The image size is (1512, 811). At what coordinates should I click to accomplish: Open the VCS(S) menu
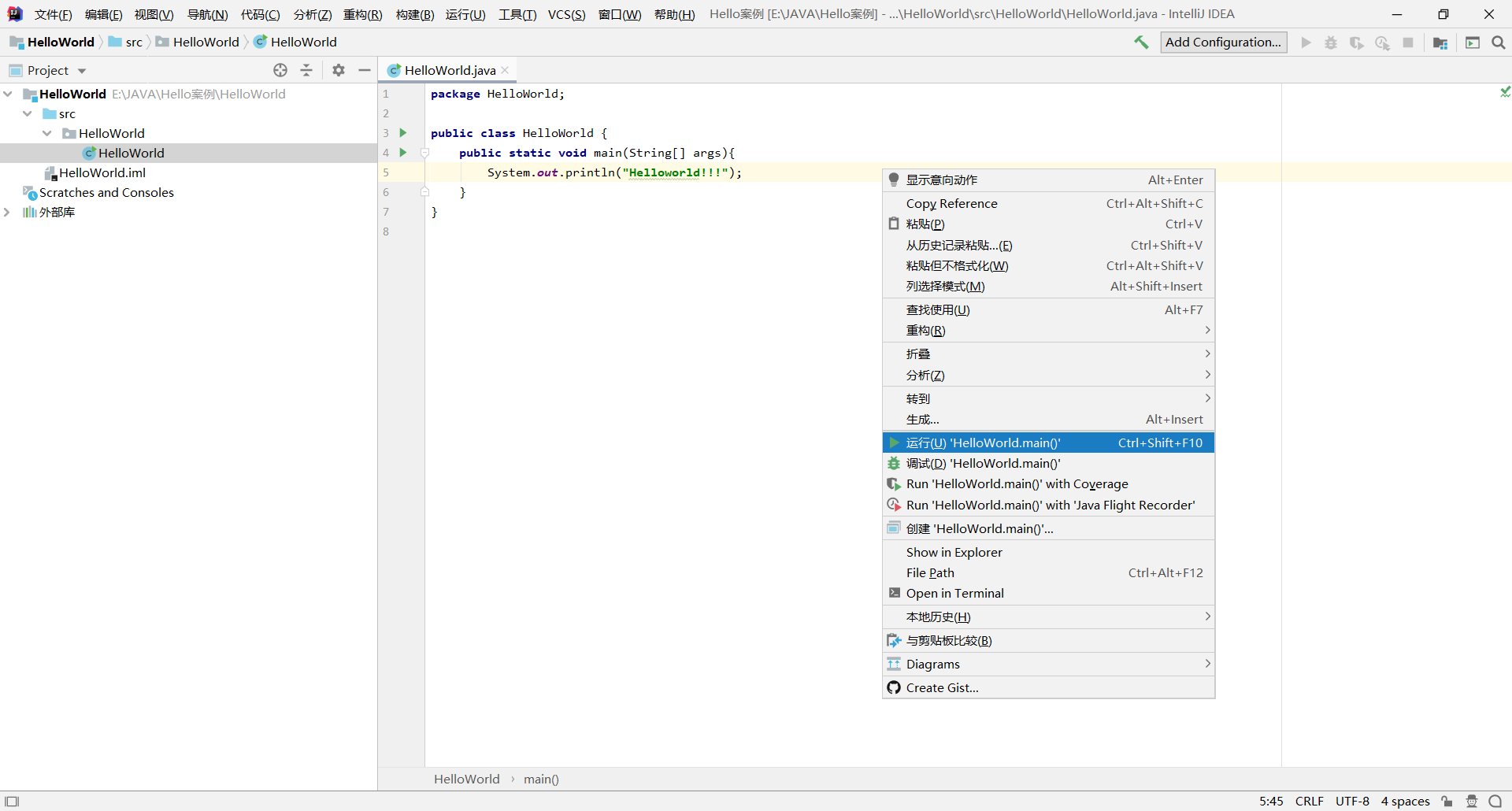(567, 15)
